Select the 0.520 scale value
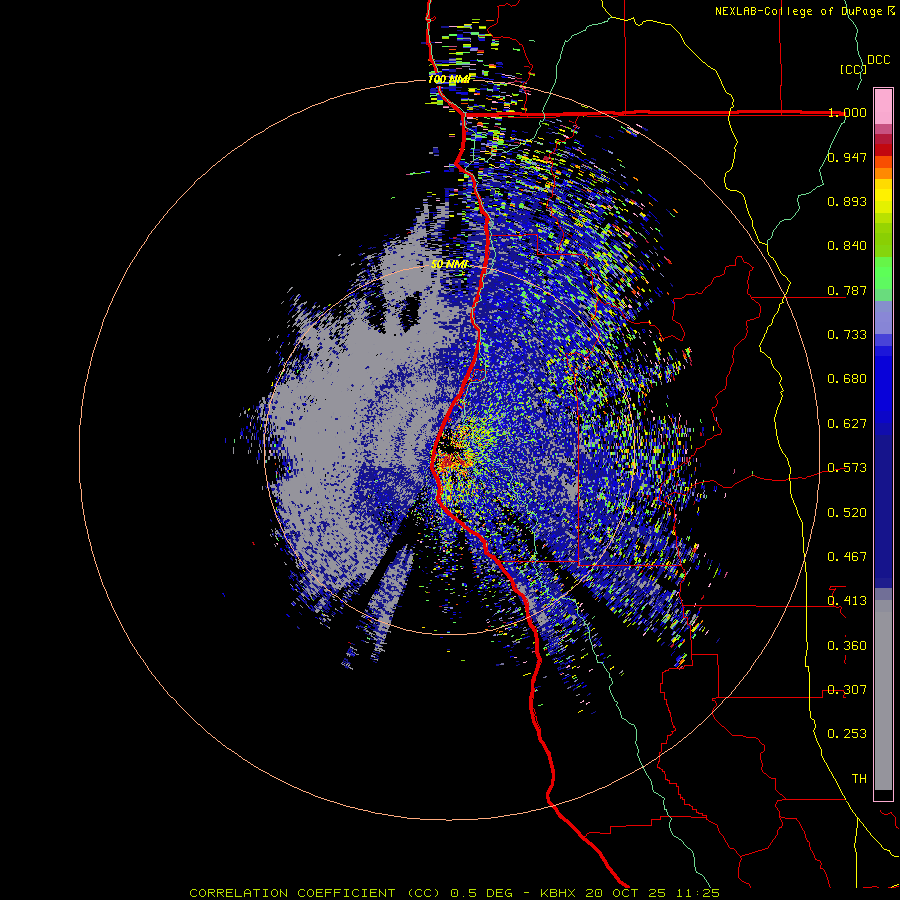The height and width of the screenshot is (900, 900). (847, 513)
